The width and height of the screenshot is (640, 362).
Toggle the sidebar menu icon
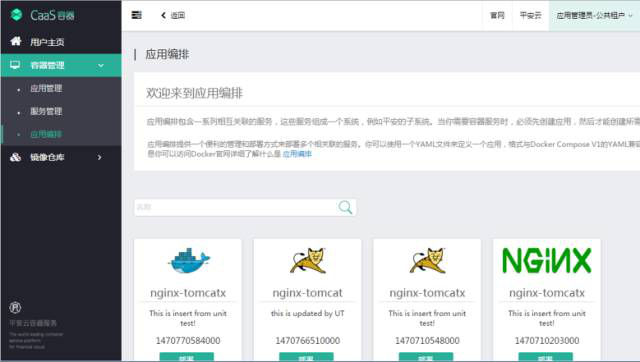[136, 15]
